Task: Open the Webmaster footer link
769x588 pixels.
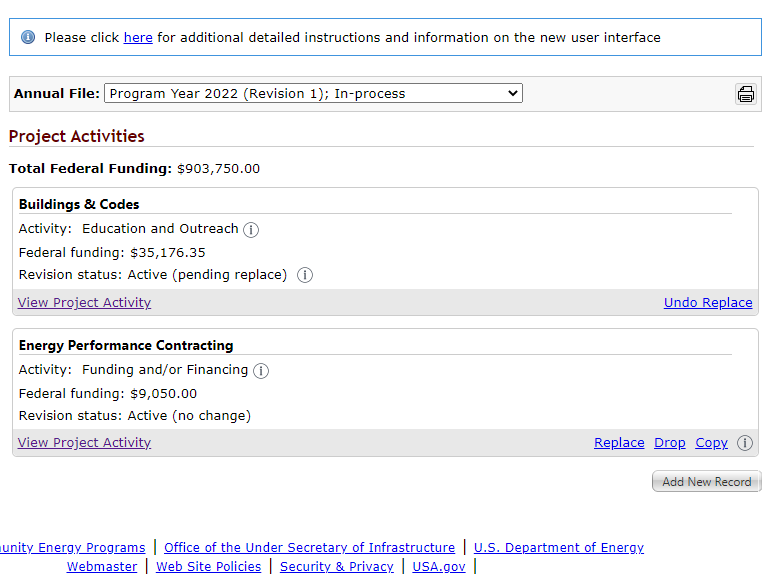Action: [102, 567]
